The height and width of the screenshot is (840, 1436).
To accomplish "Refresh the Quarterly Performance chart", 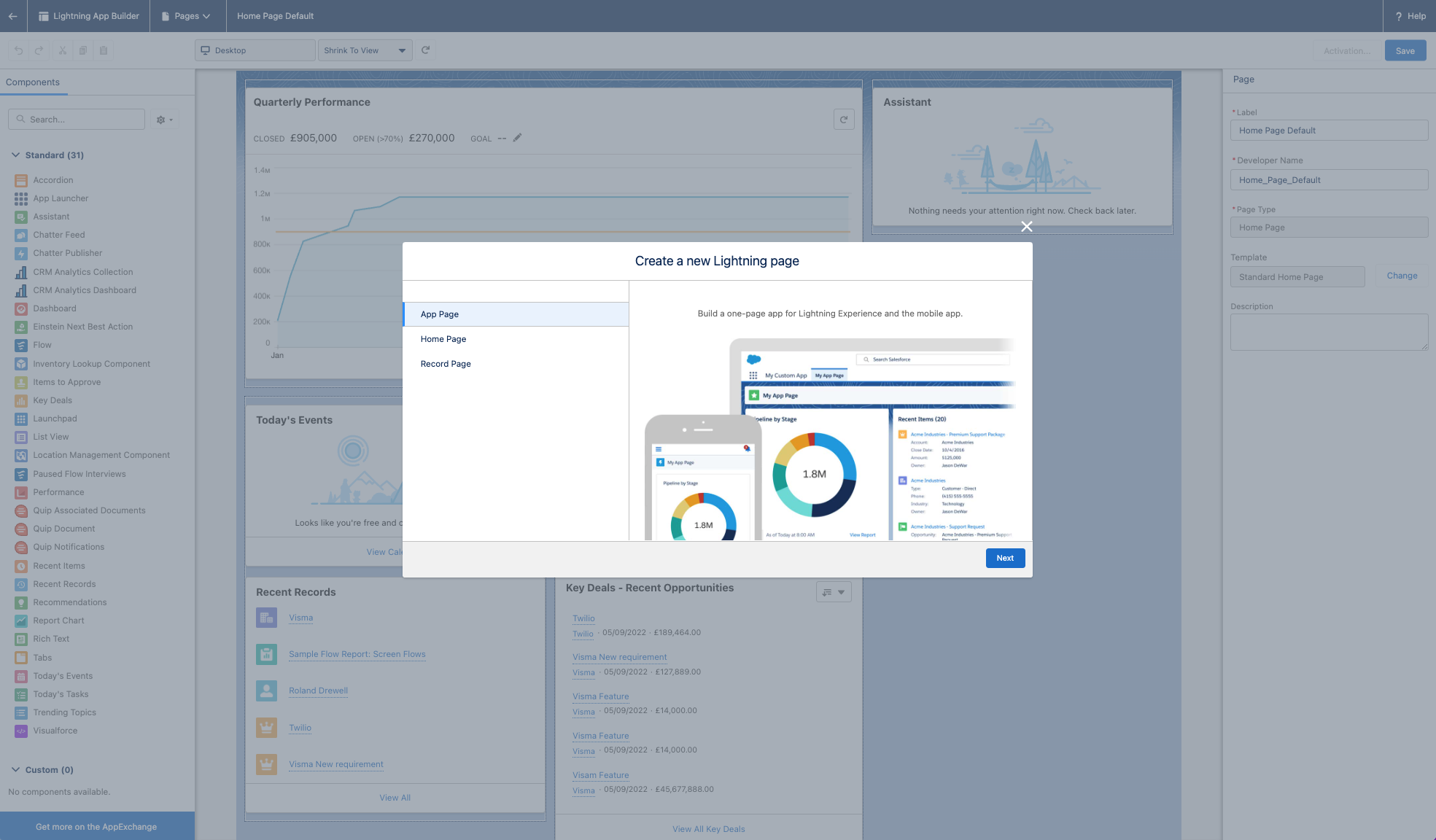I will click(844, 120).
